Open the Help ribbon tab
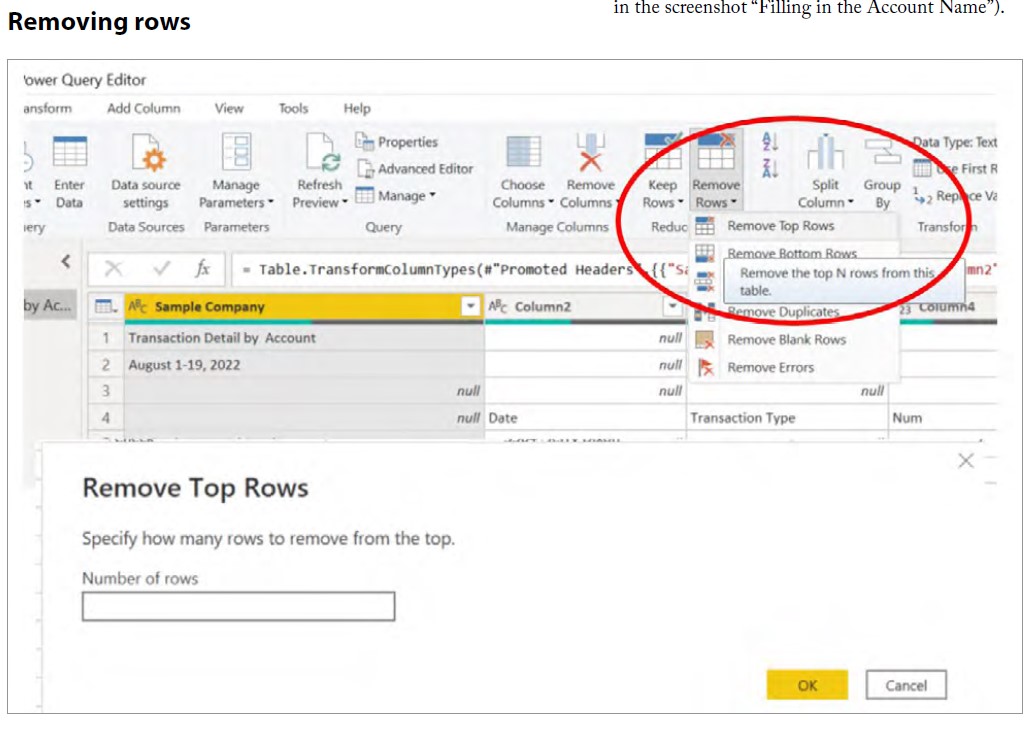 click(x=357, y=108)
